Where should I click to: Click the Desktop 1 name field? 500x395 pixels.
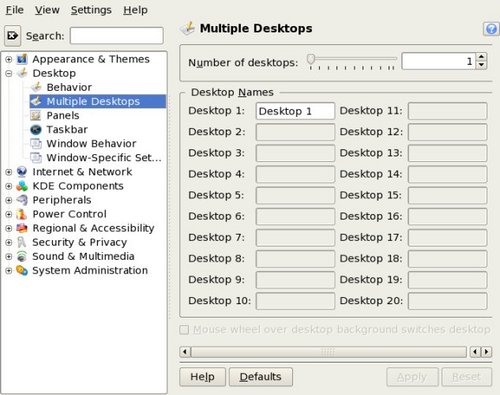295,111
